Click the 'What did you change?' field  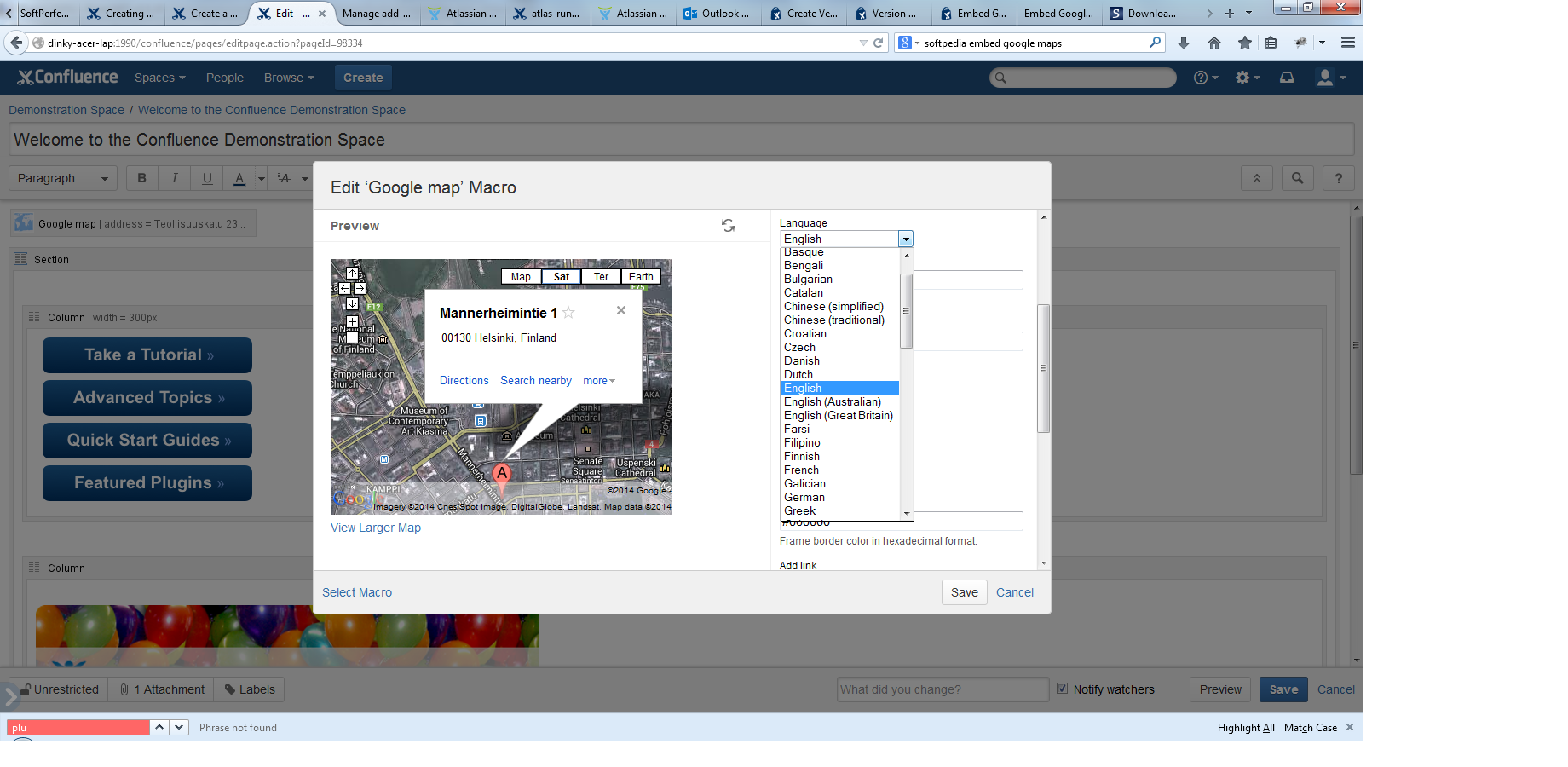point(943,689)
